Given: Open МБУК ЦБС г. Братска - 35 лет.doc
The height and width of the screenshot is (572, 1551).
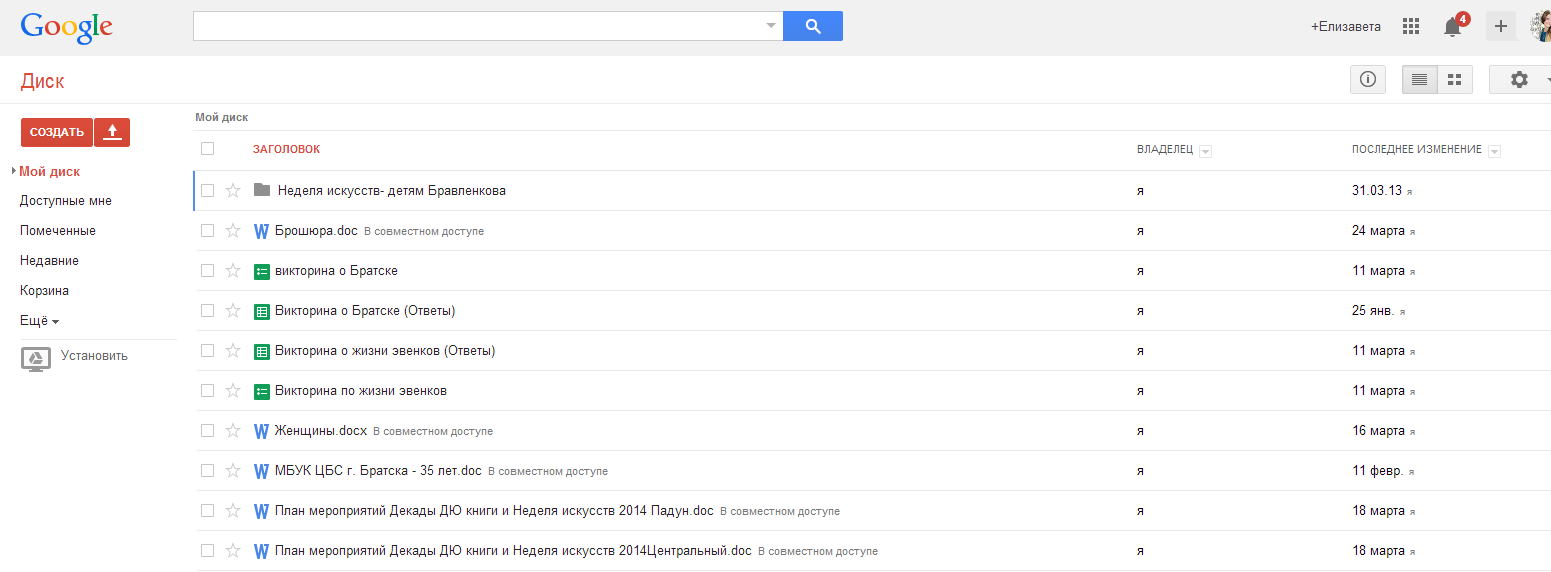Looking at the screenshot, I should (378, 471).
